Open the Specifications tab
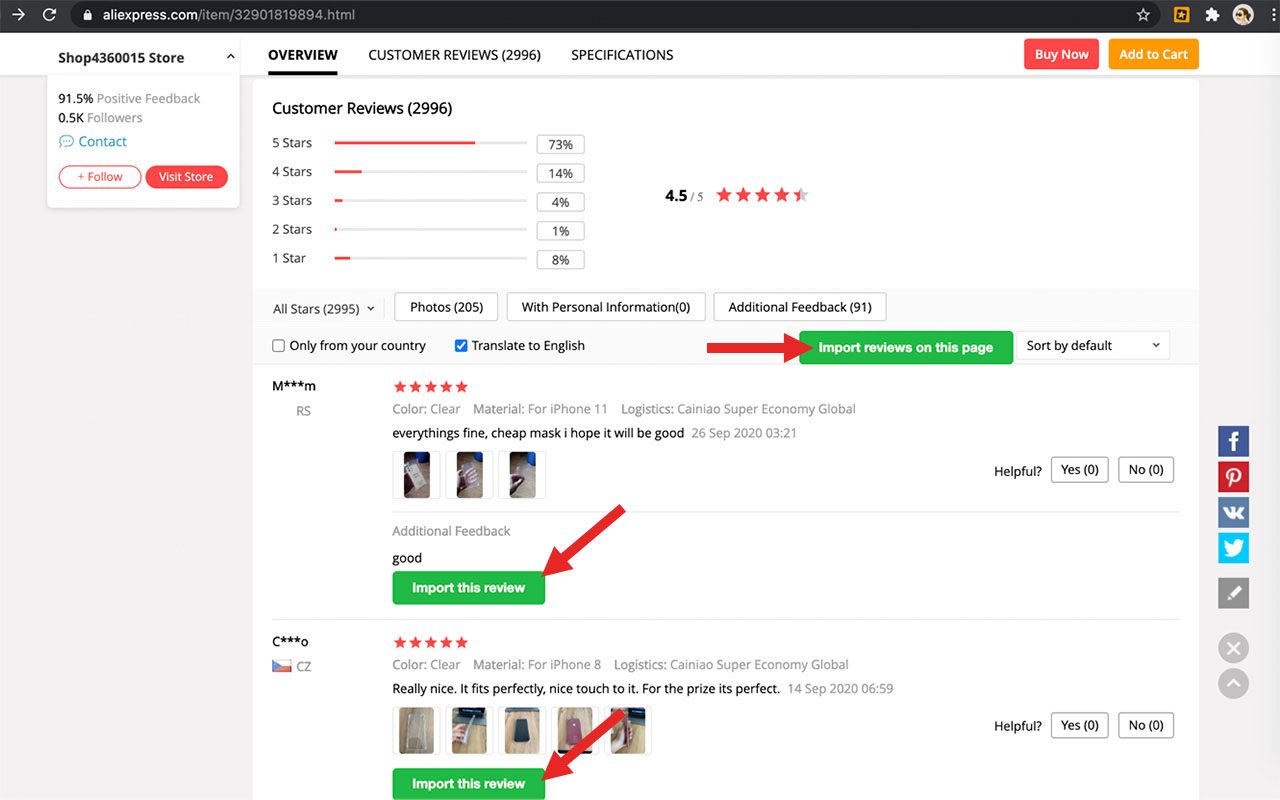Image resolution: width=1280 pixels, height=800 pixels. click(621, 54)
